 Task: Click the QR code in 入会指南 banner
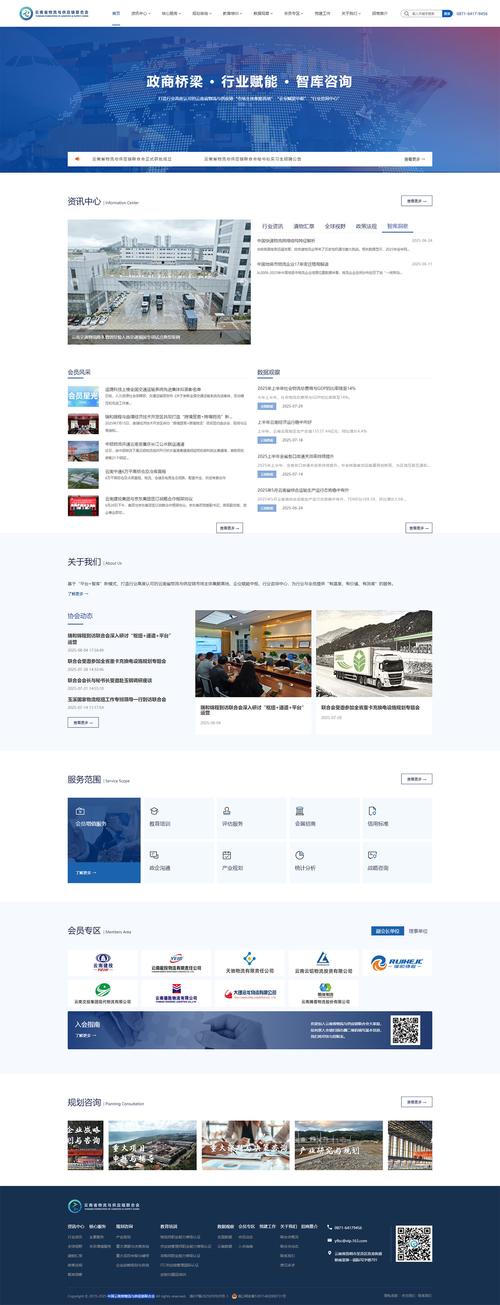click(405, 1029)
